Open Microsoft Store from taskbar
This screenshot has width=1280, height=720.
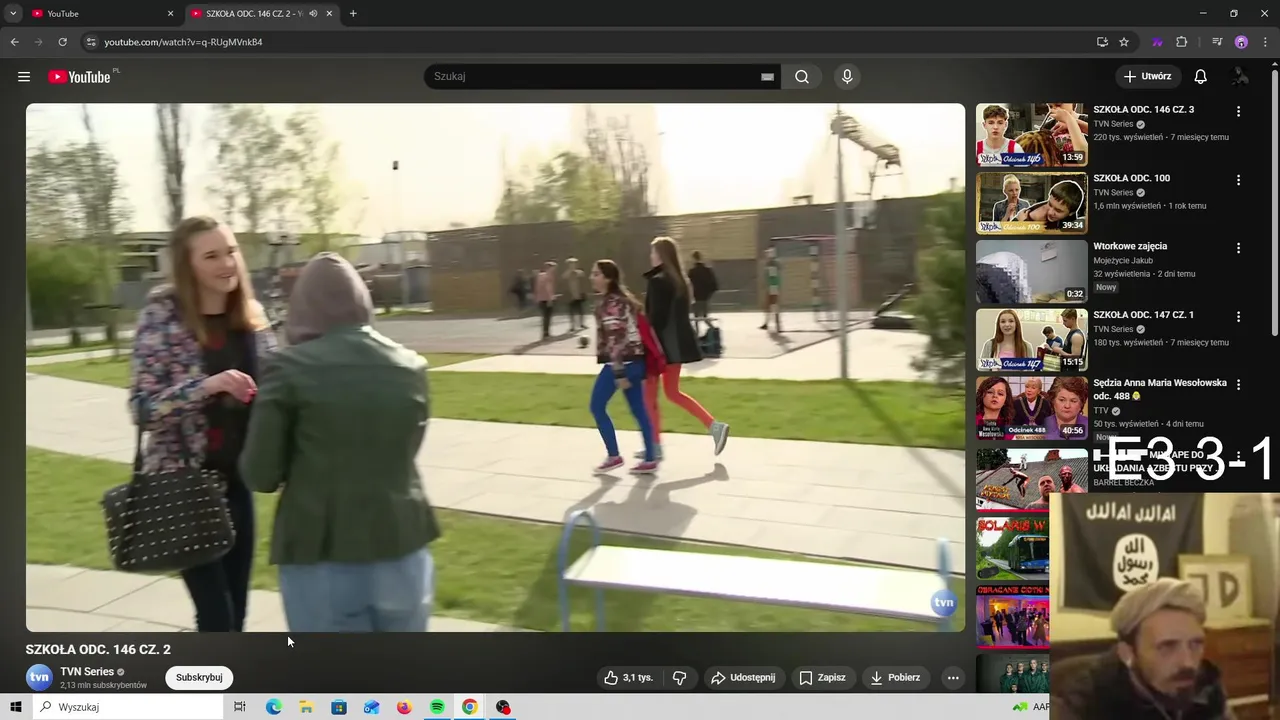pos(339,707)
